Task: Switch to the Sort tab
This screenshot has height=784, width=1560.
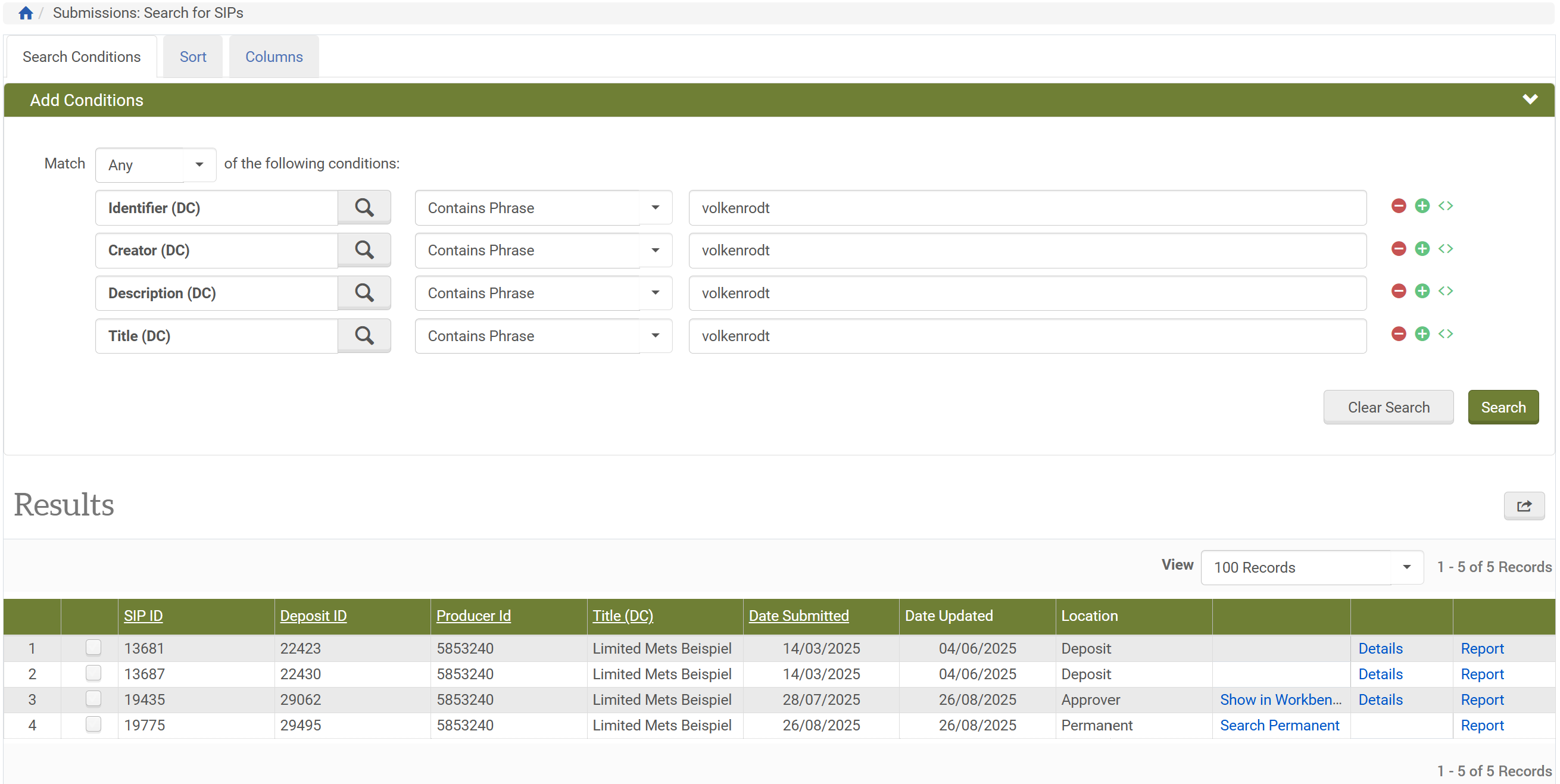Action: 192,57
